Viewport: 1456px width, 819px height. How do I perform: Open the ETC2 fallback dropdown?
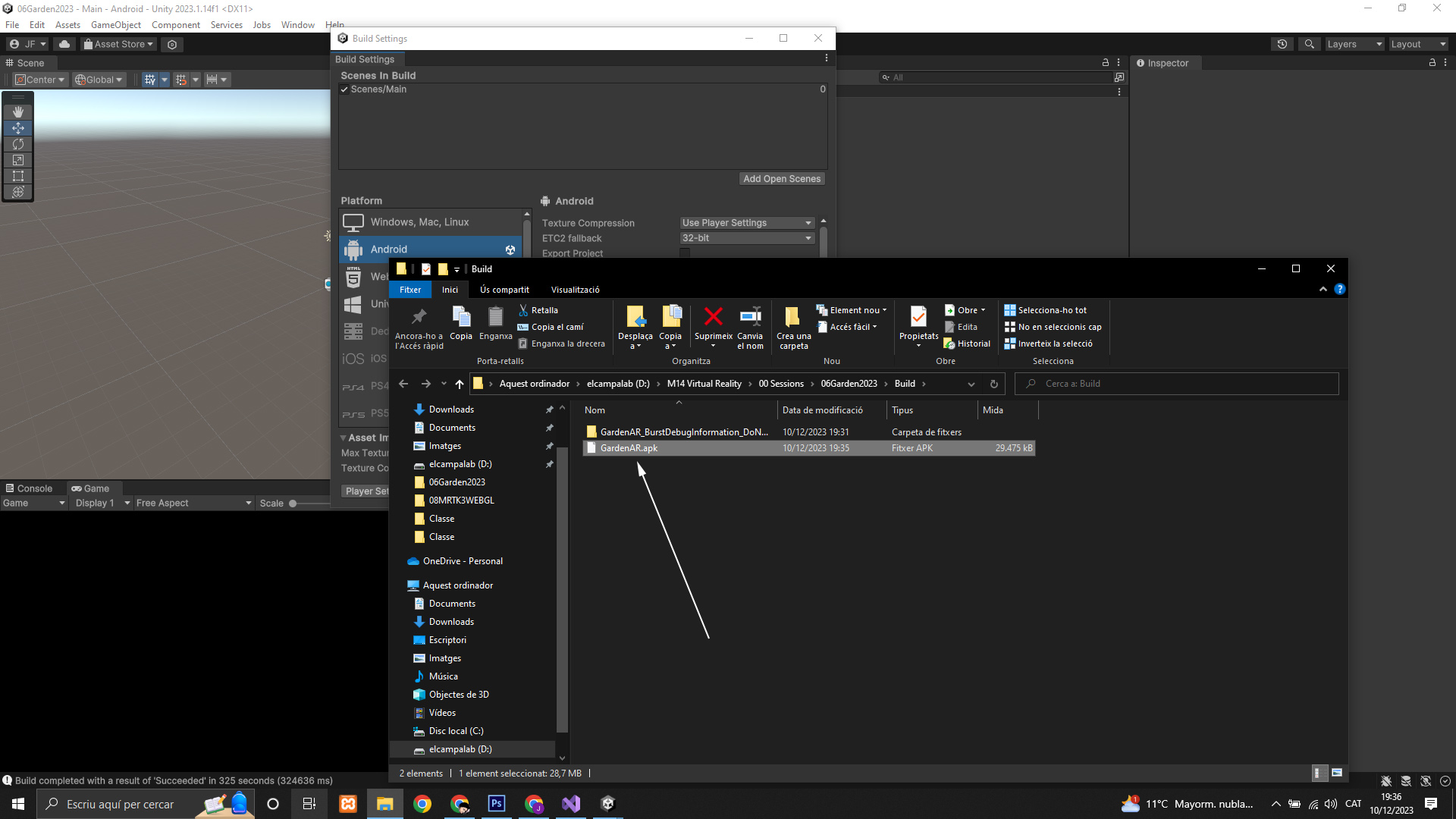pos(747,238)
